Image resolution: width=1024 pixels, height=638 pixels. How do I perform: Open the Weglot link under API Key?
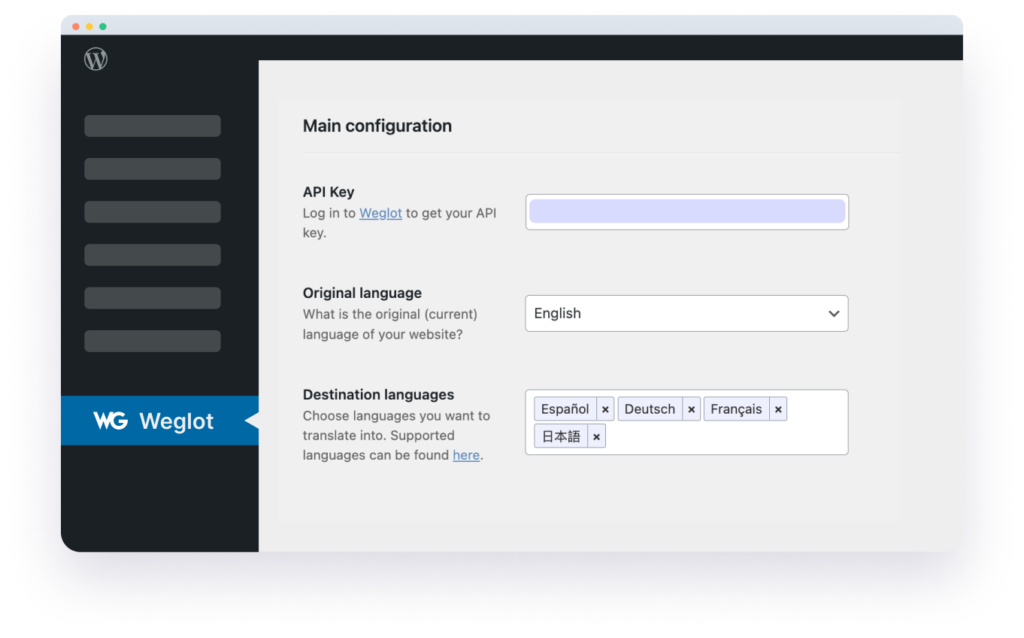click(x=380, y=213)
